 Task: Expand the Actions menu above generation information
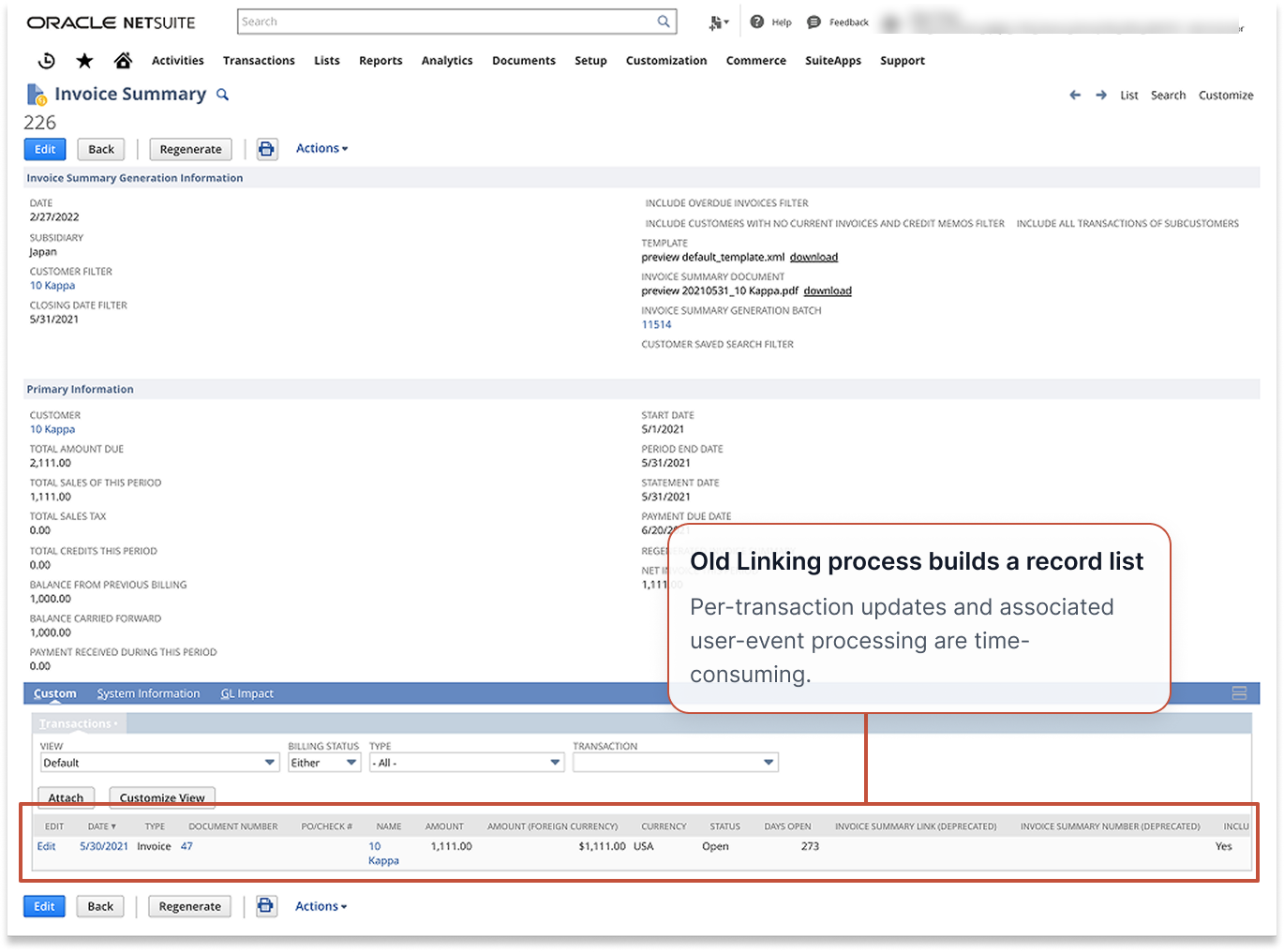(x=321, y=148)
